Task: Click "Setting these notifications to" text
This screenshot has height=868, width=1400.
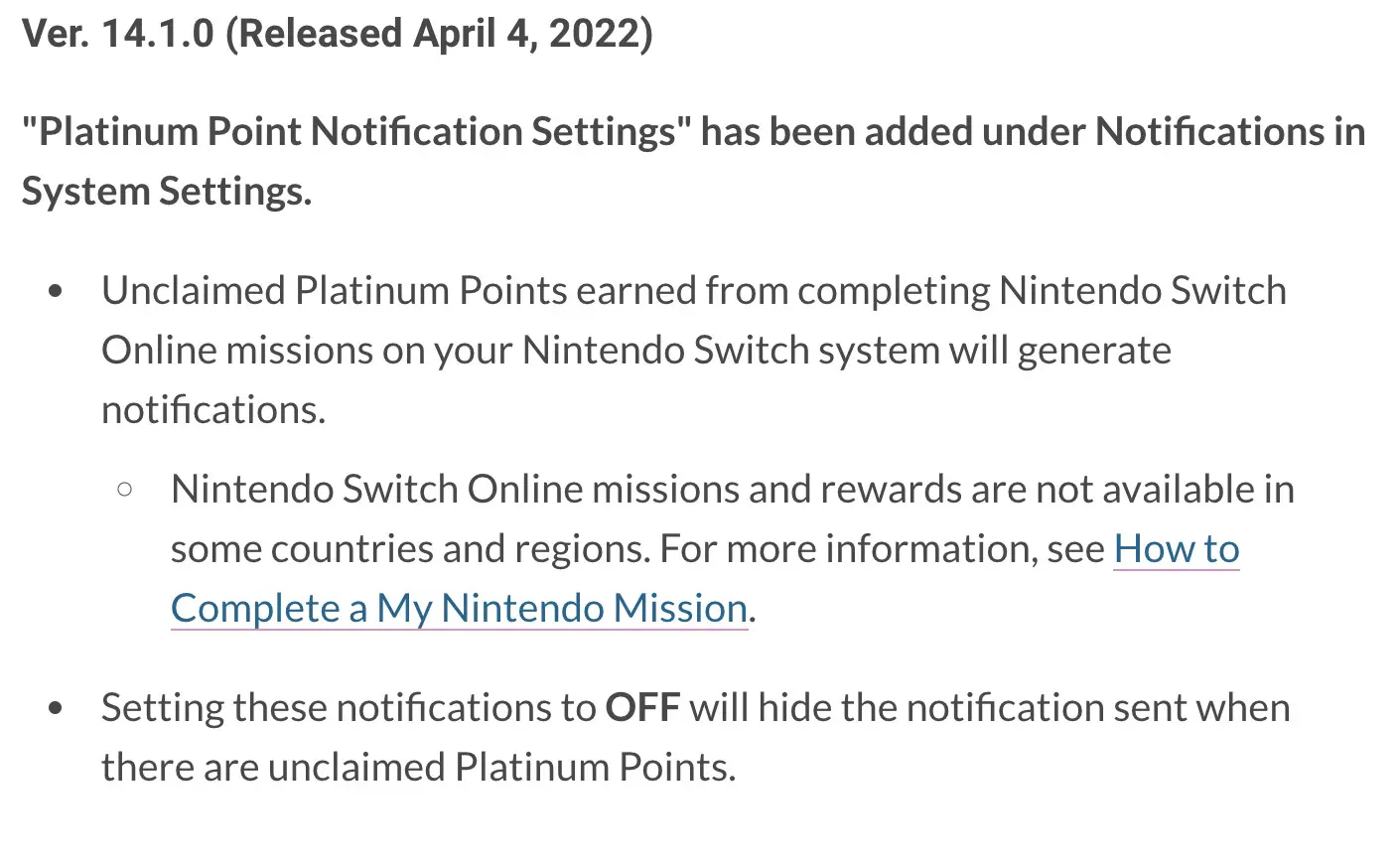Action: (x=349, y=708)
